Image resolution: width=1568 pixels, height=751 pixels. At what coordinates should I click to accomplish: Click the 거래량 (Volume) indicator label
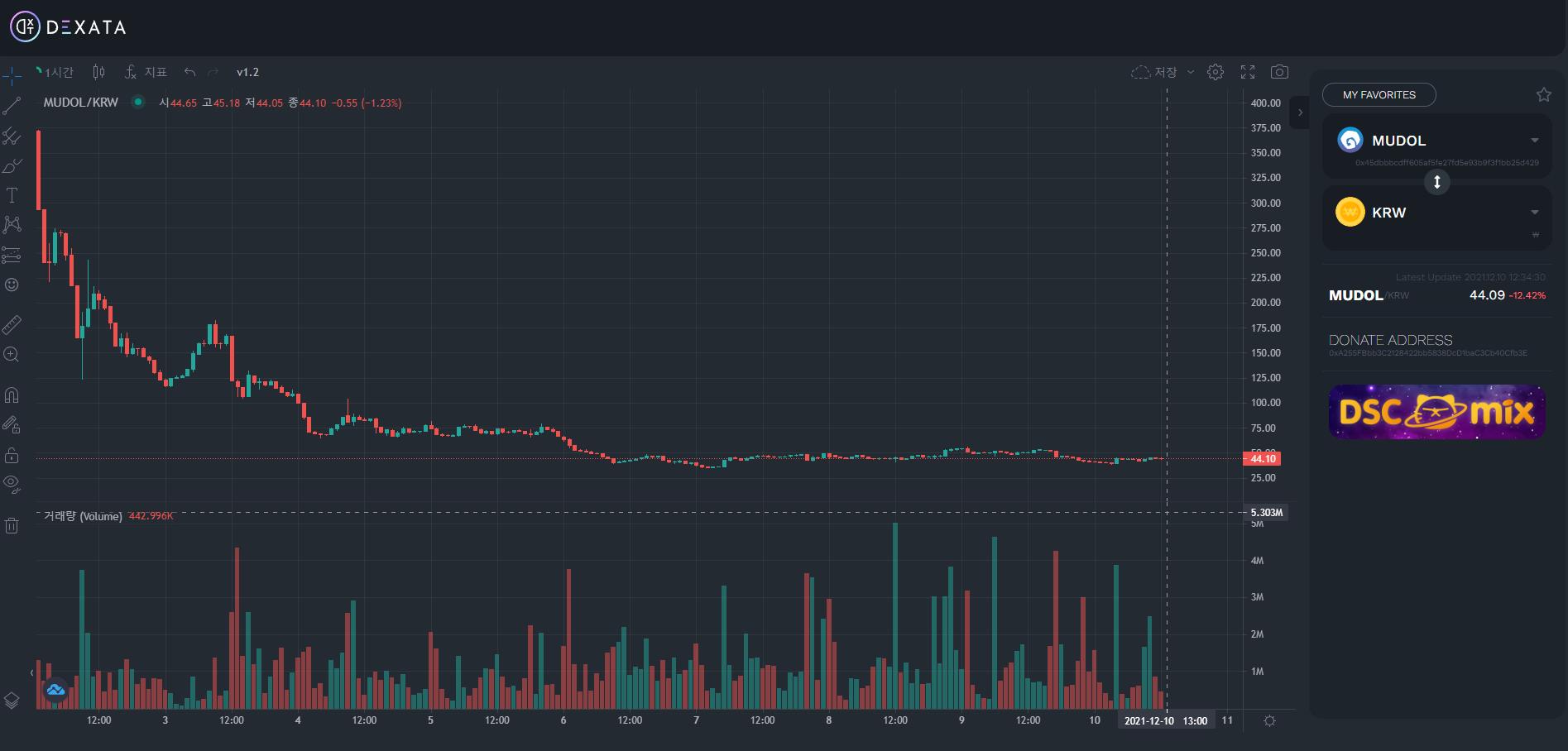point(83,516)
